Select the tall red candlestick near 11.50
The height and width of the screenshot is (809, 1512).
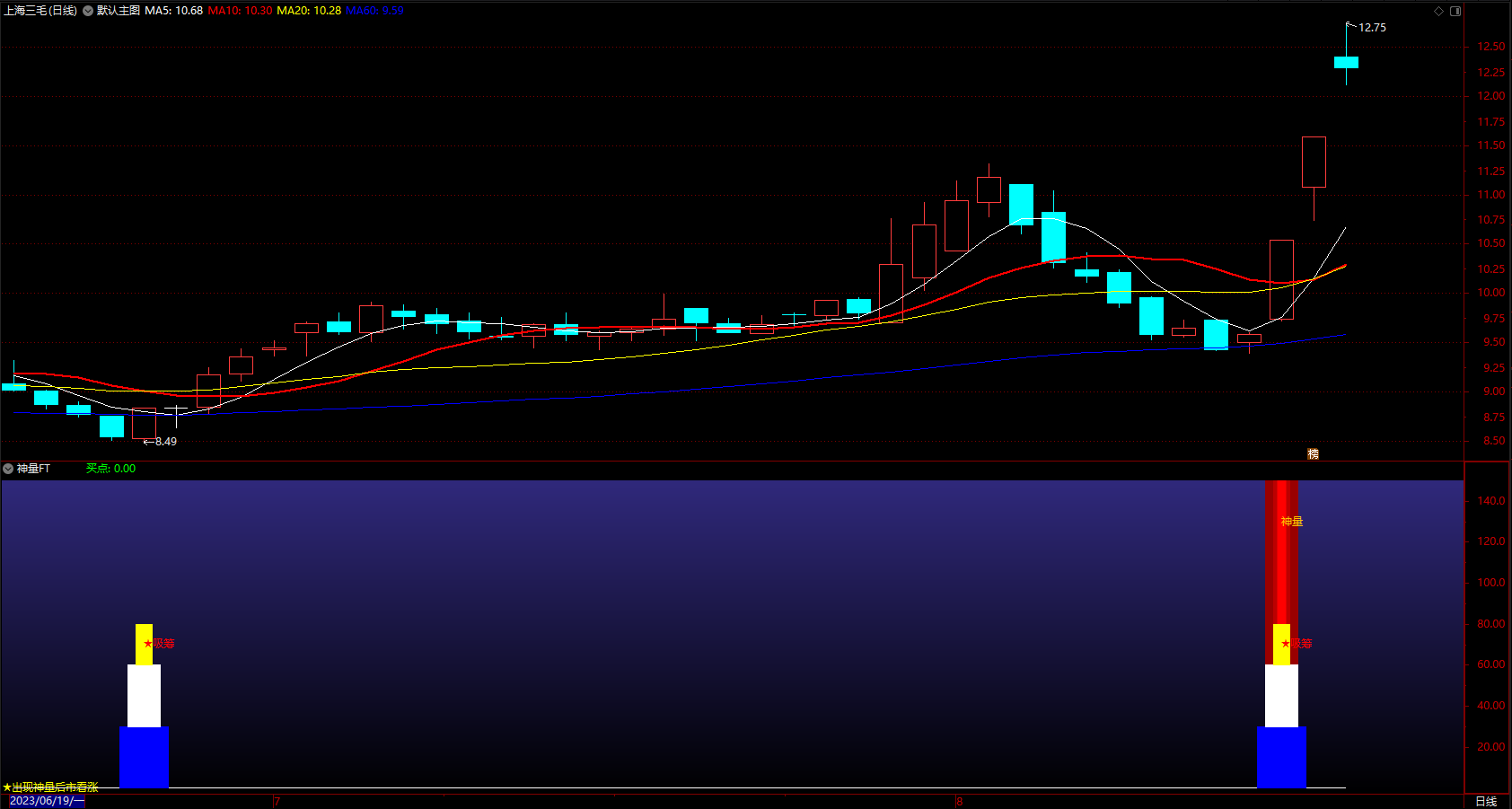(1314, 162)
